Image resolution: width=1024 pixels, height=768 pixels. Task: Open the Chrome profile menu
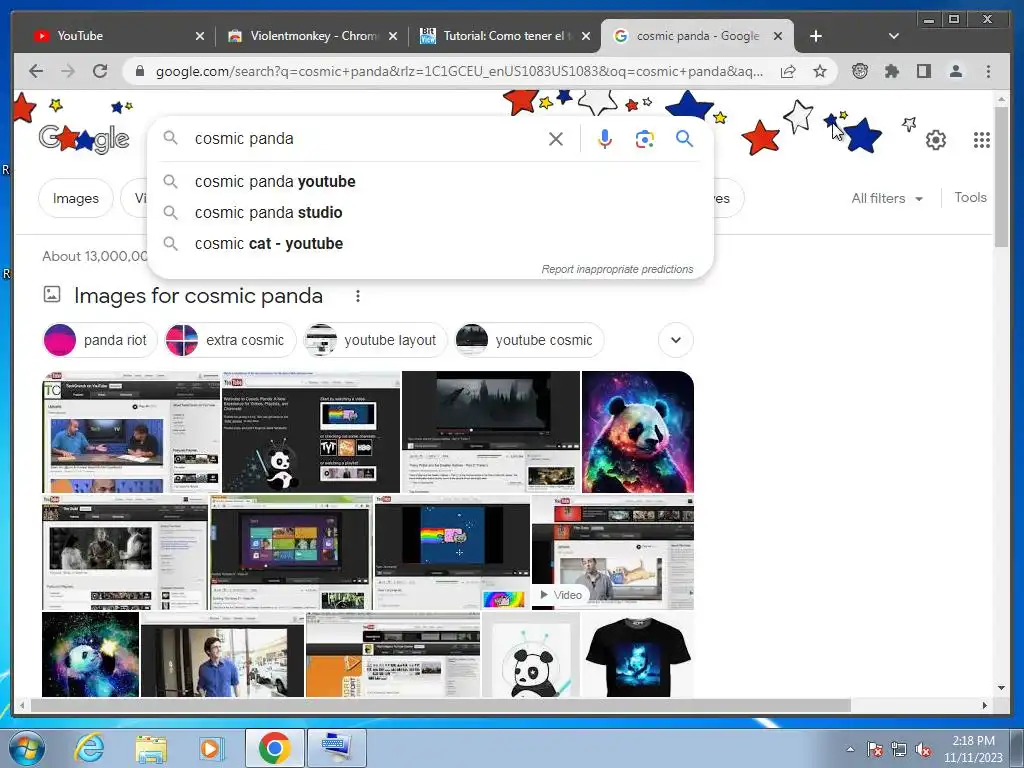pos(955,71)
